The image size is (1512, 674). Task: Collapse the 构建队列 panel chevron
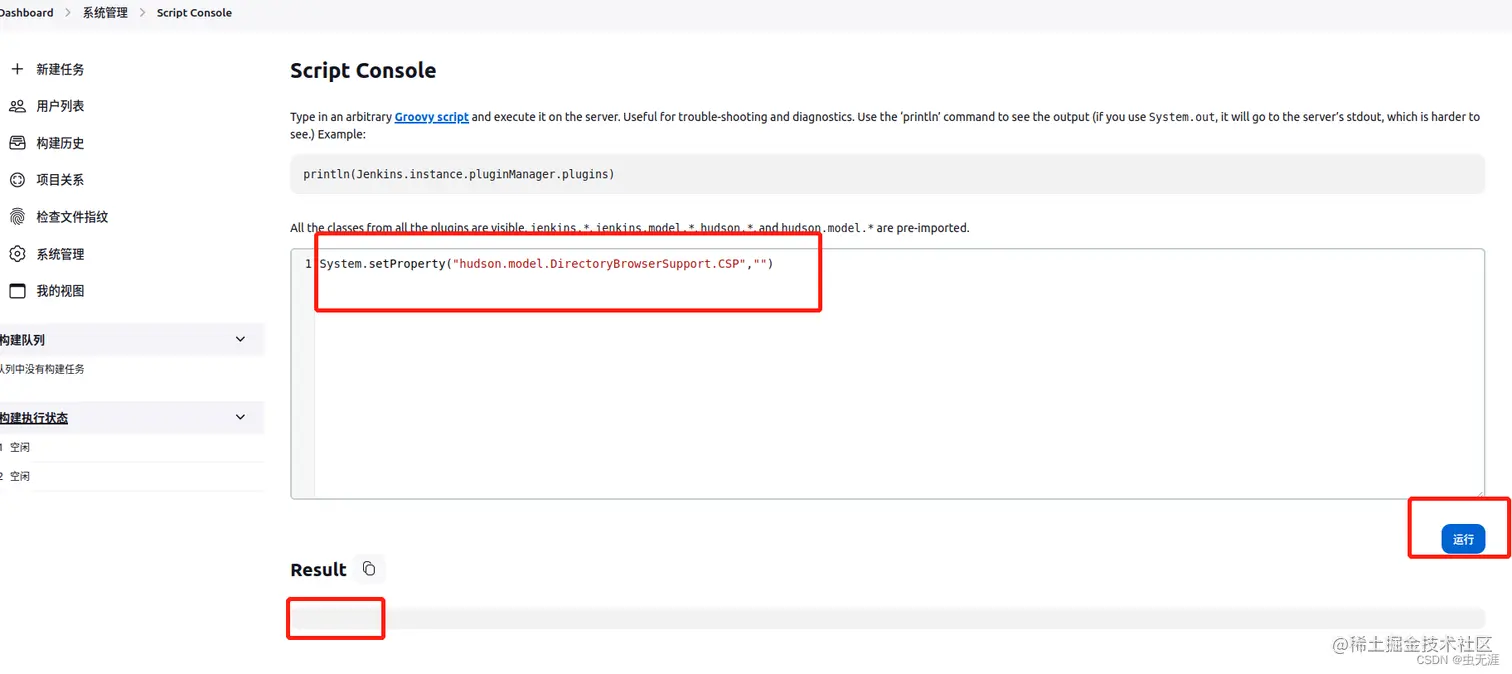[x=240, y=340]
